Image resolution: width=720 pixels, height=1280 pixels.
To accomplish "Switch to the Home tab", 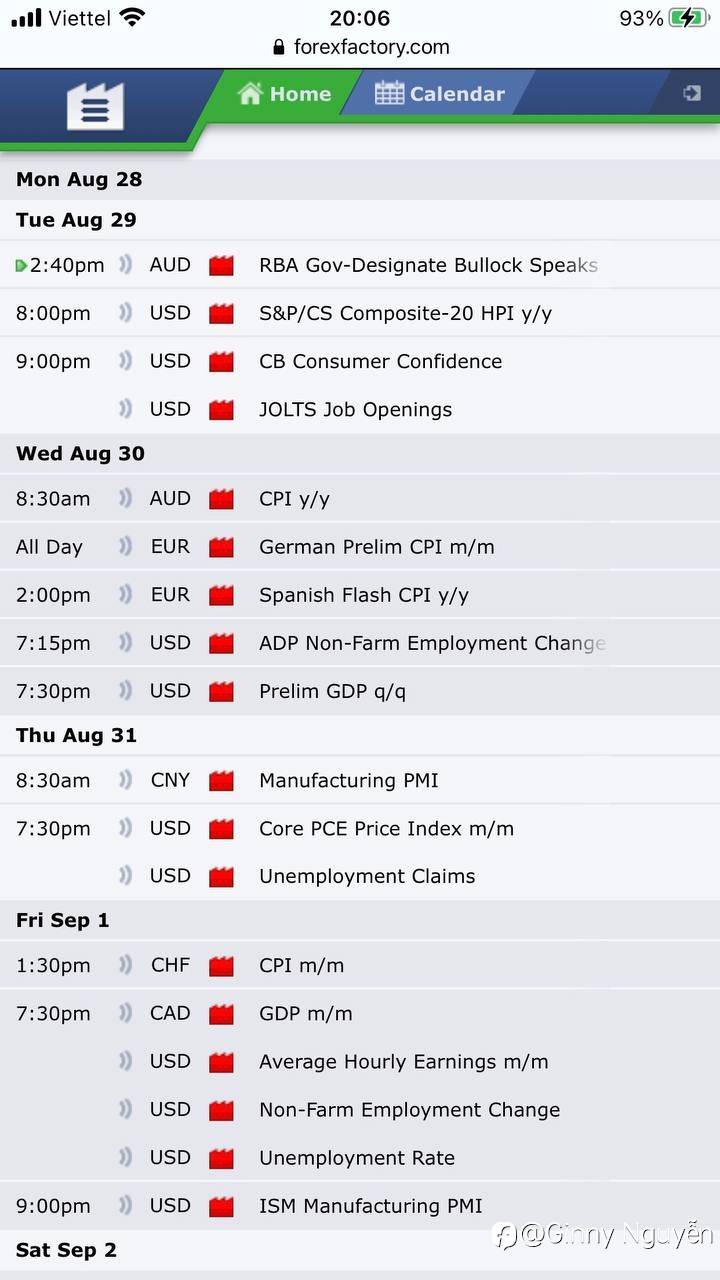I will pos(285,94).
